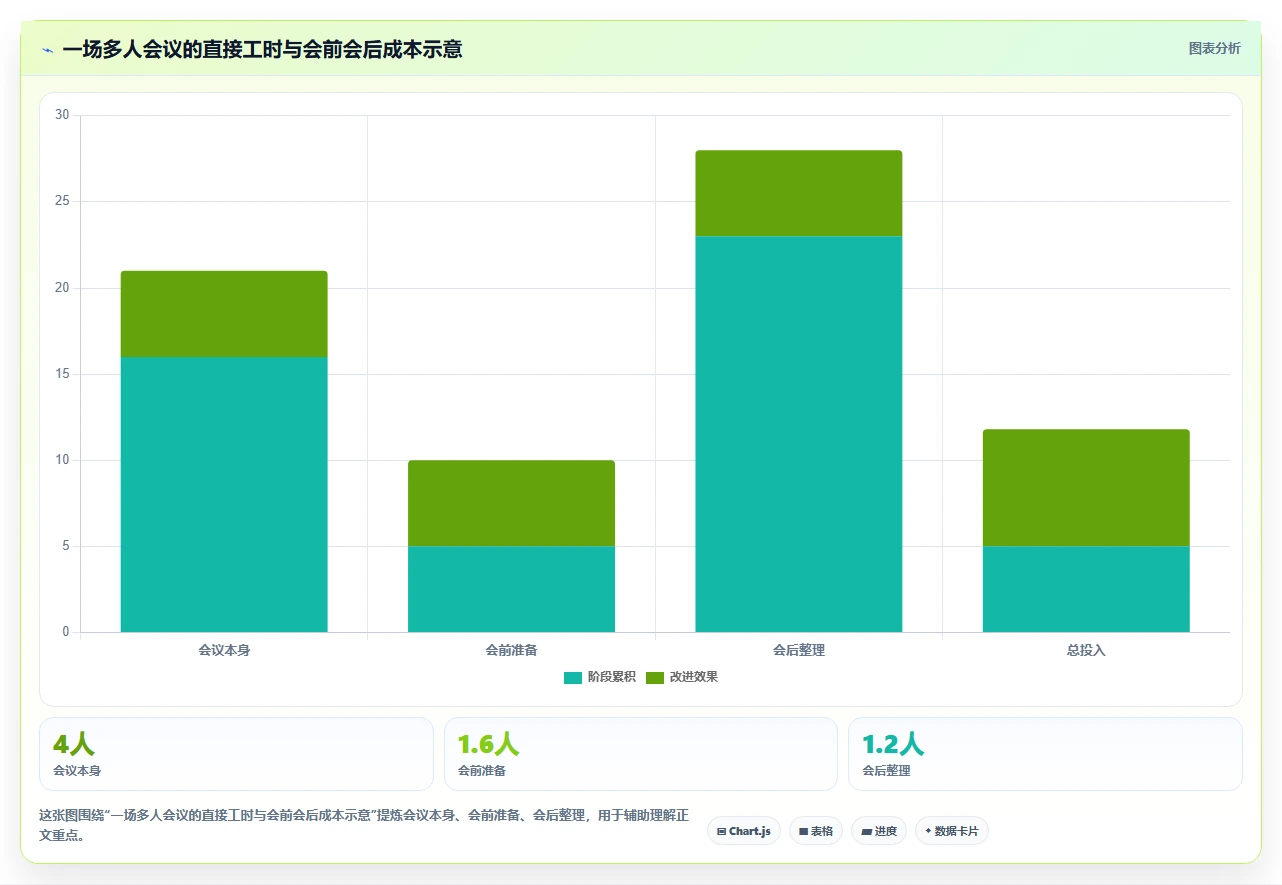Click the green bar segment for 会议本身
Image resolution: width=1282 pixels, height=885 pixels.
[x=224, y=314]
